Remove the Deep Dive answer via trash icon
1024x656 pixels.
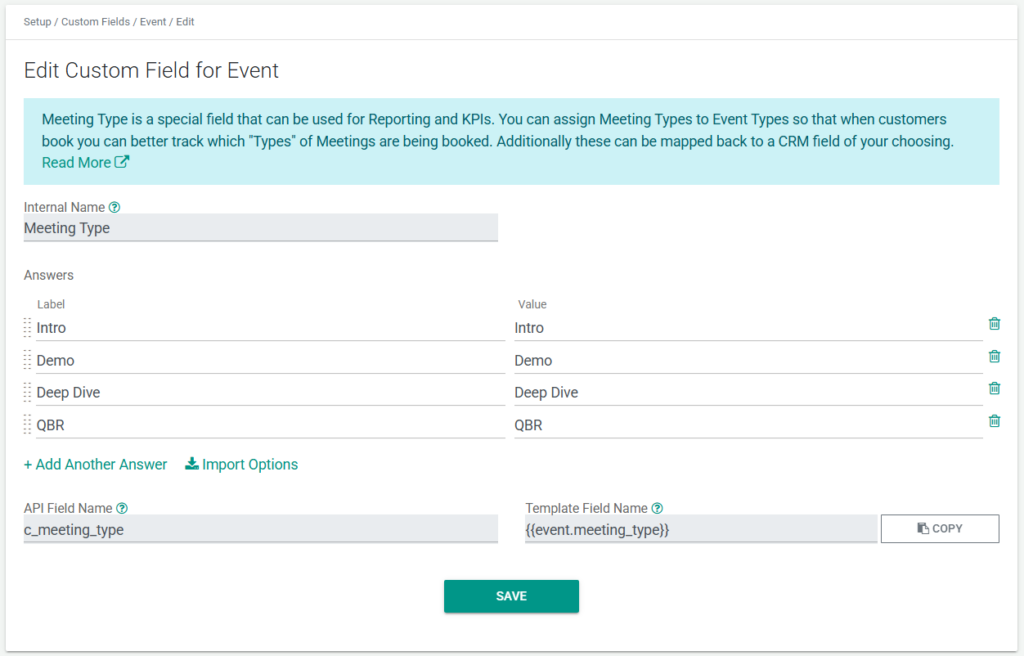point(994,388)
